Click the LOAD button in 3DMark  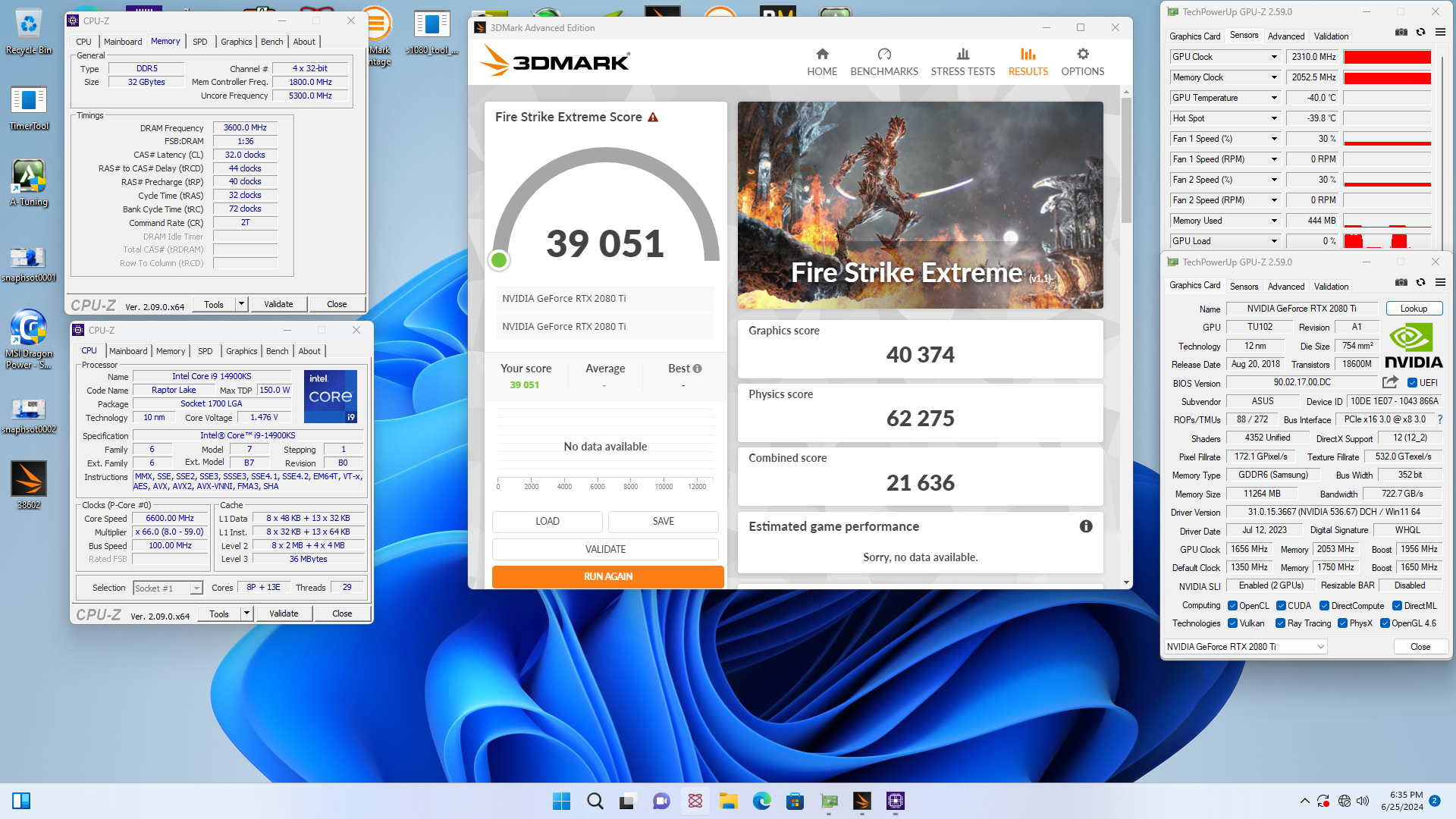548,522
